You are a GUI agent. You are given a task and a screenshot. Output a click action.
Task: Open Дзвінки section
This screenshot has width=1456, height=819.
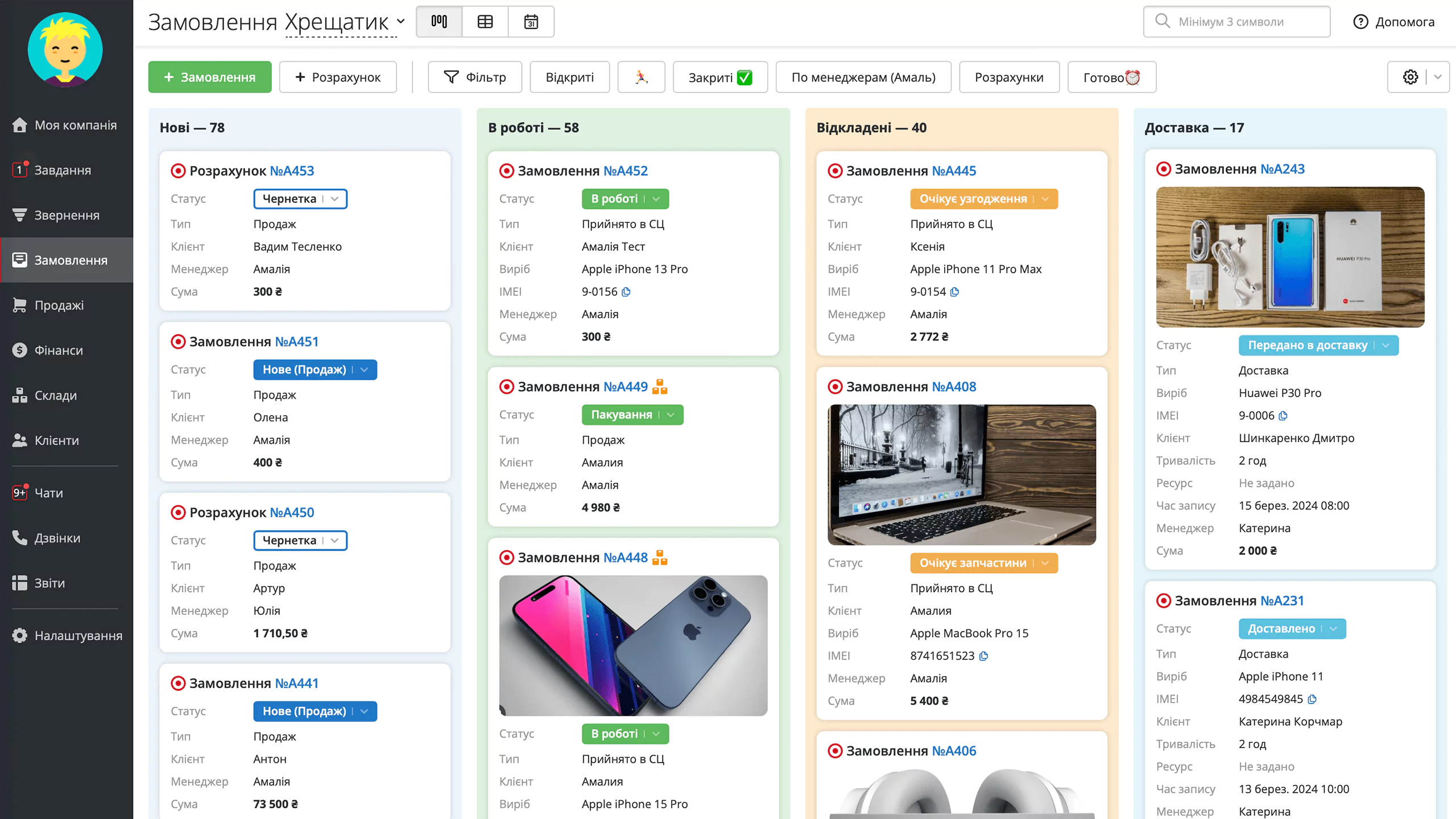(67, 538)
